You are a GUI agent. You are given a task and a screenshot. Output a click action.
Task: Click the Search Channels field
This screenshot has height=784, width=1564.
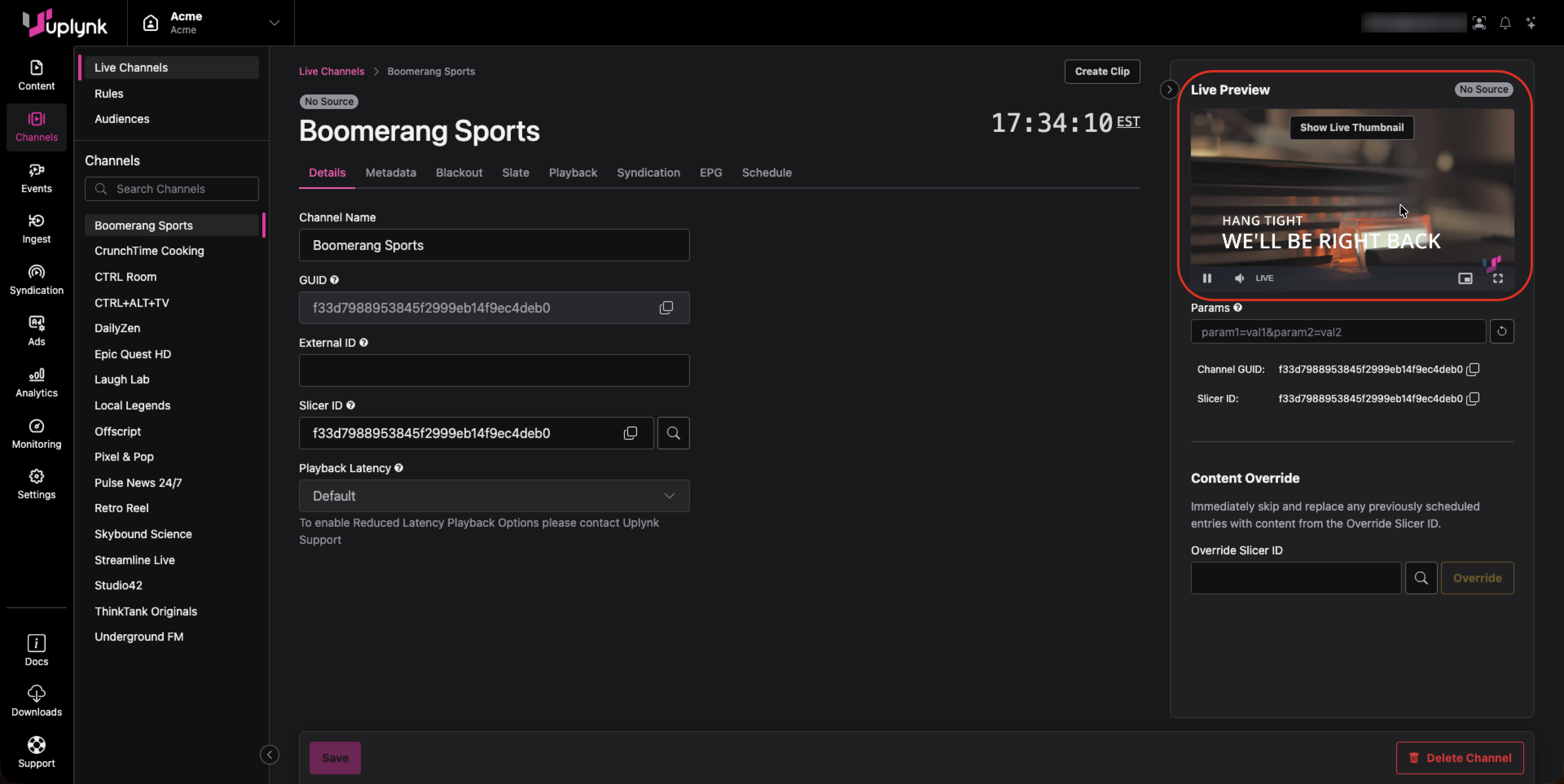[x=172, y=189]
